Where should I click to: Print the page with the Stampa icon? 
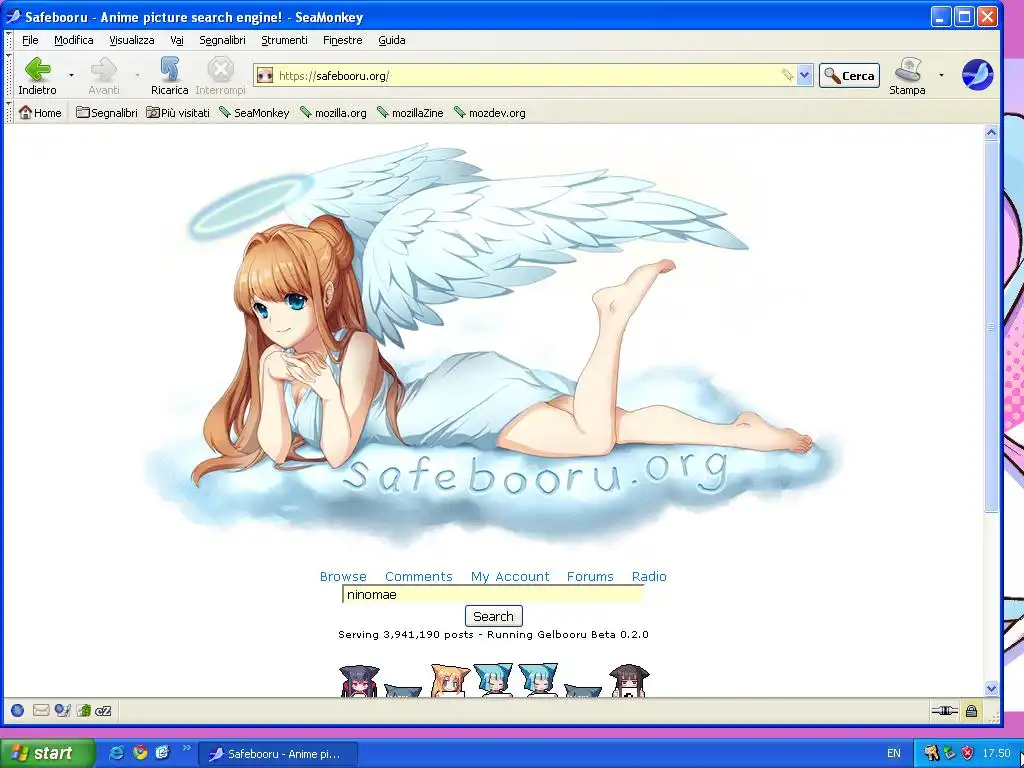(907, 76)
